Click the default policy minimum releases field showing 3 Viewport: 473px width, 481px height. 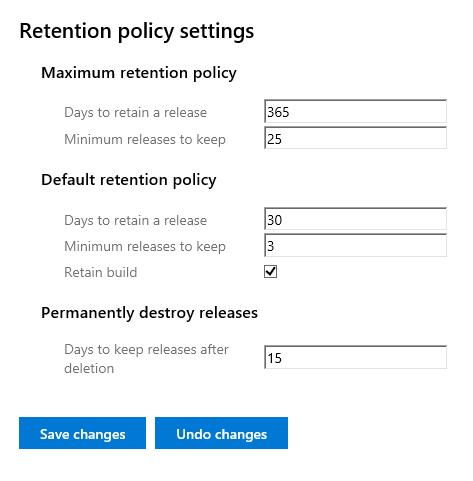(x=355, y=246)
